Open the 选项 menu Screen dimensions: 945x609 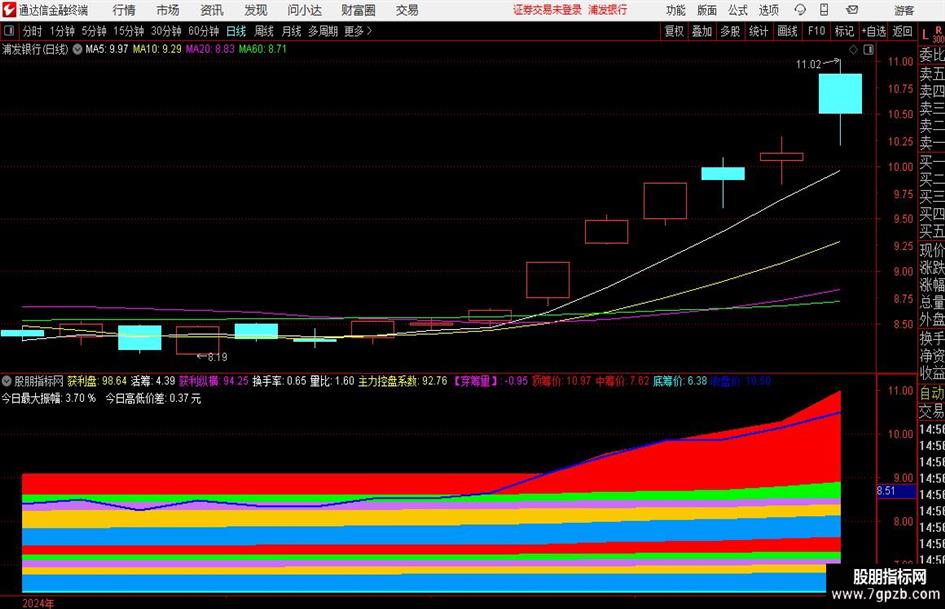768,10
